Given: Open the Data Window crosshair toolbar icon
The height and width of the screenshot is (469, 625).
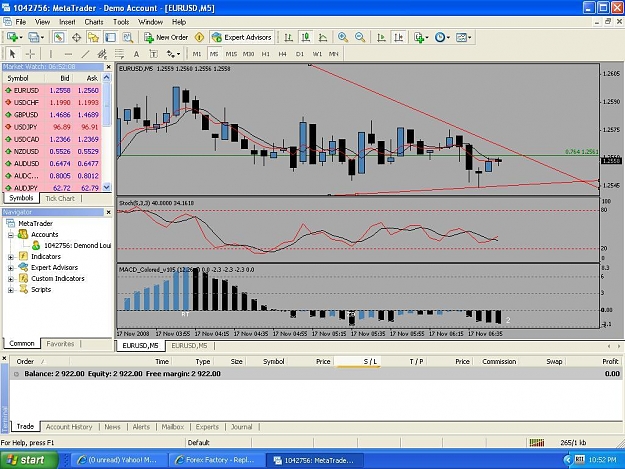Looking at the screenshot, I should [x=76, y=37].
